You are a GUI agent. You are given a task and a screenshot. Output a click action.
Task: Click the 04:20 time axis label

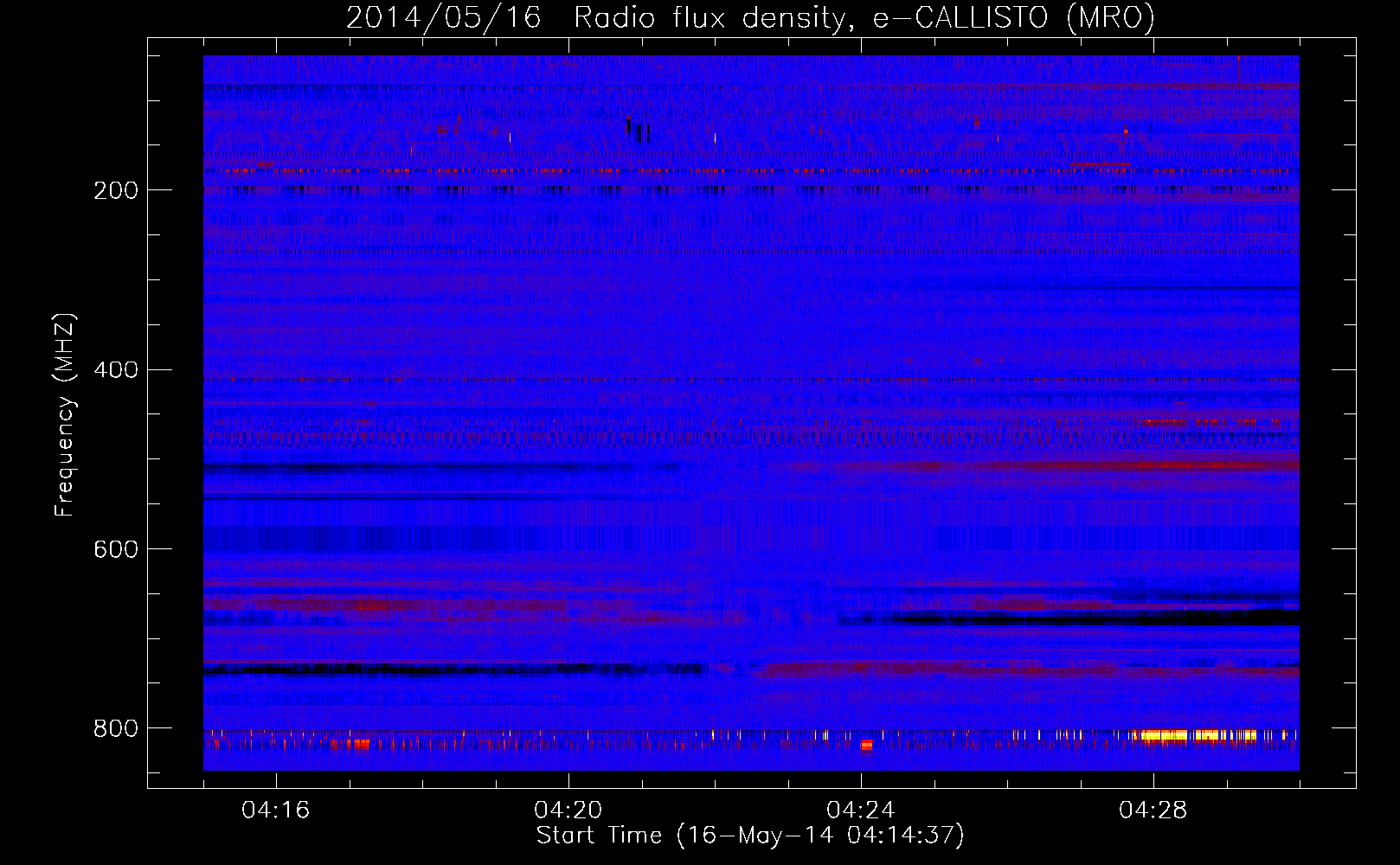tap(568, 811)
